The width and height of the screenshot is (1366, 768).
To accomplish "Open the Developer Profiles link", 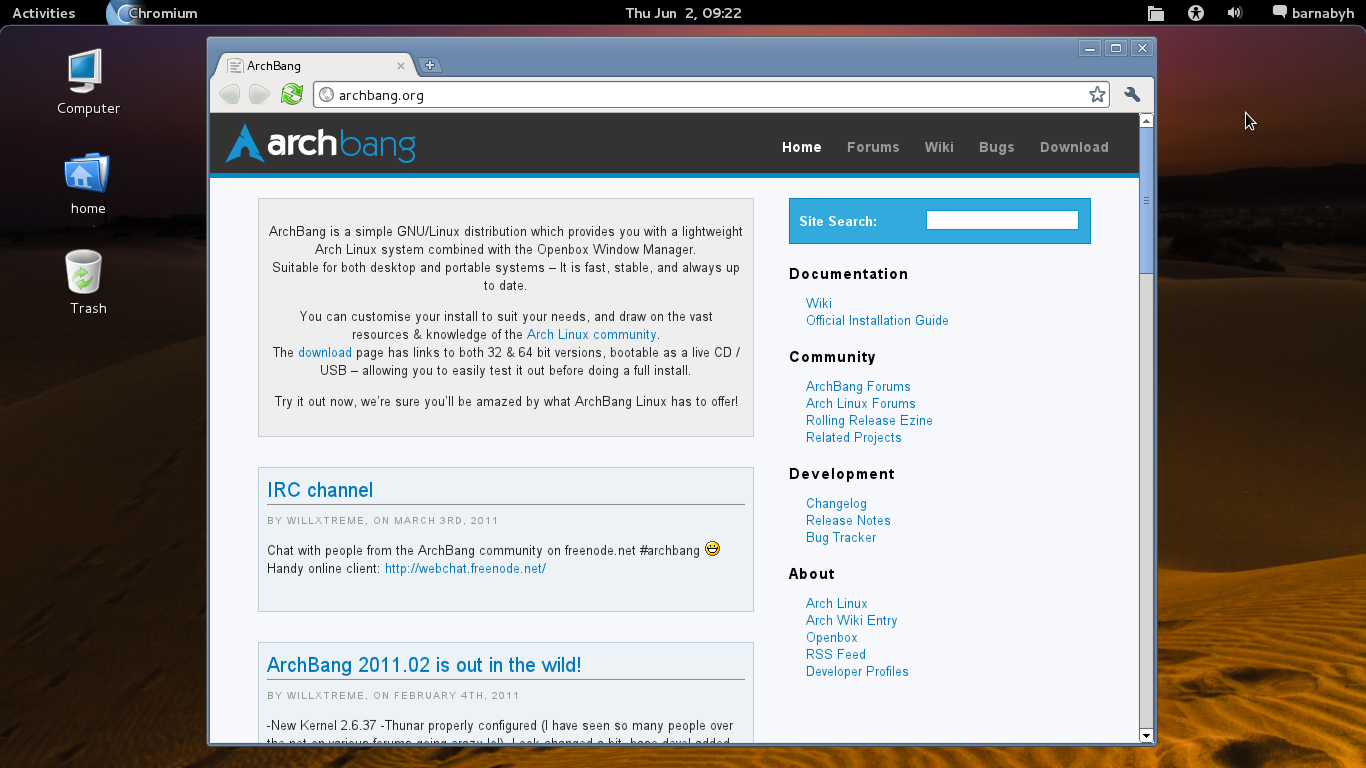I will 857,671.
